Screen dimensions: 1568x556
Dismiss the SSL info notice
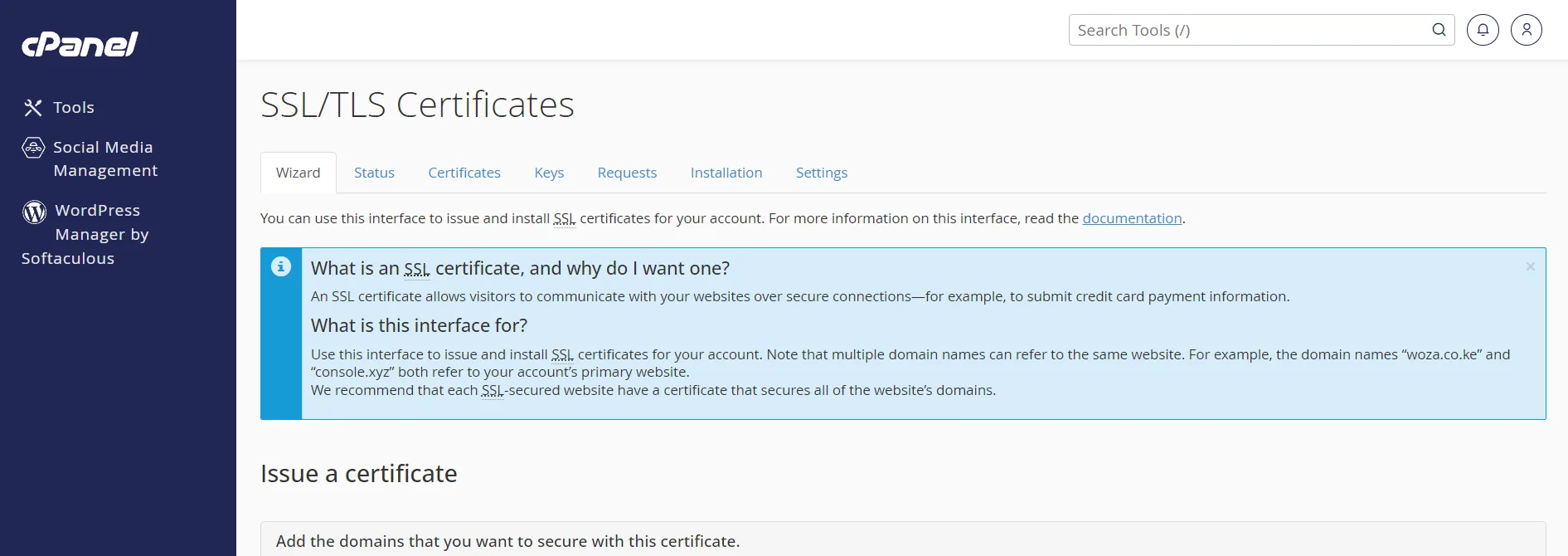click(1531, 266)
